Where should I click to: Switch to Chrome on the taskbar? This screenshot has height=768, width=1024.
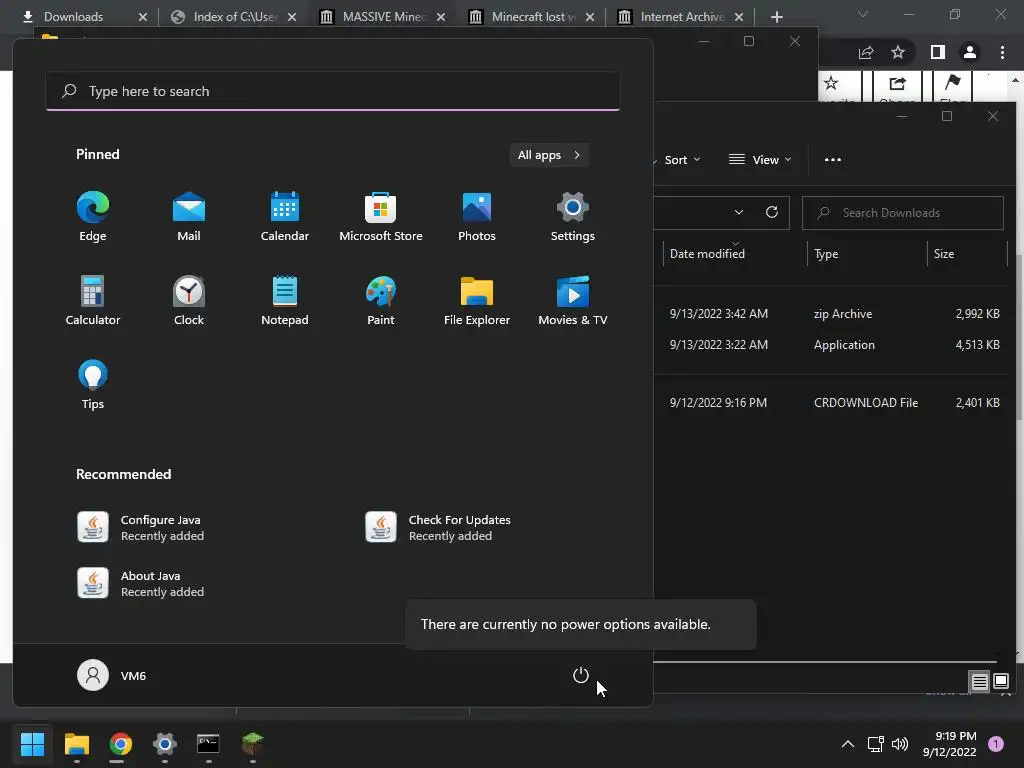[x=121, y=743]
